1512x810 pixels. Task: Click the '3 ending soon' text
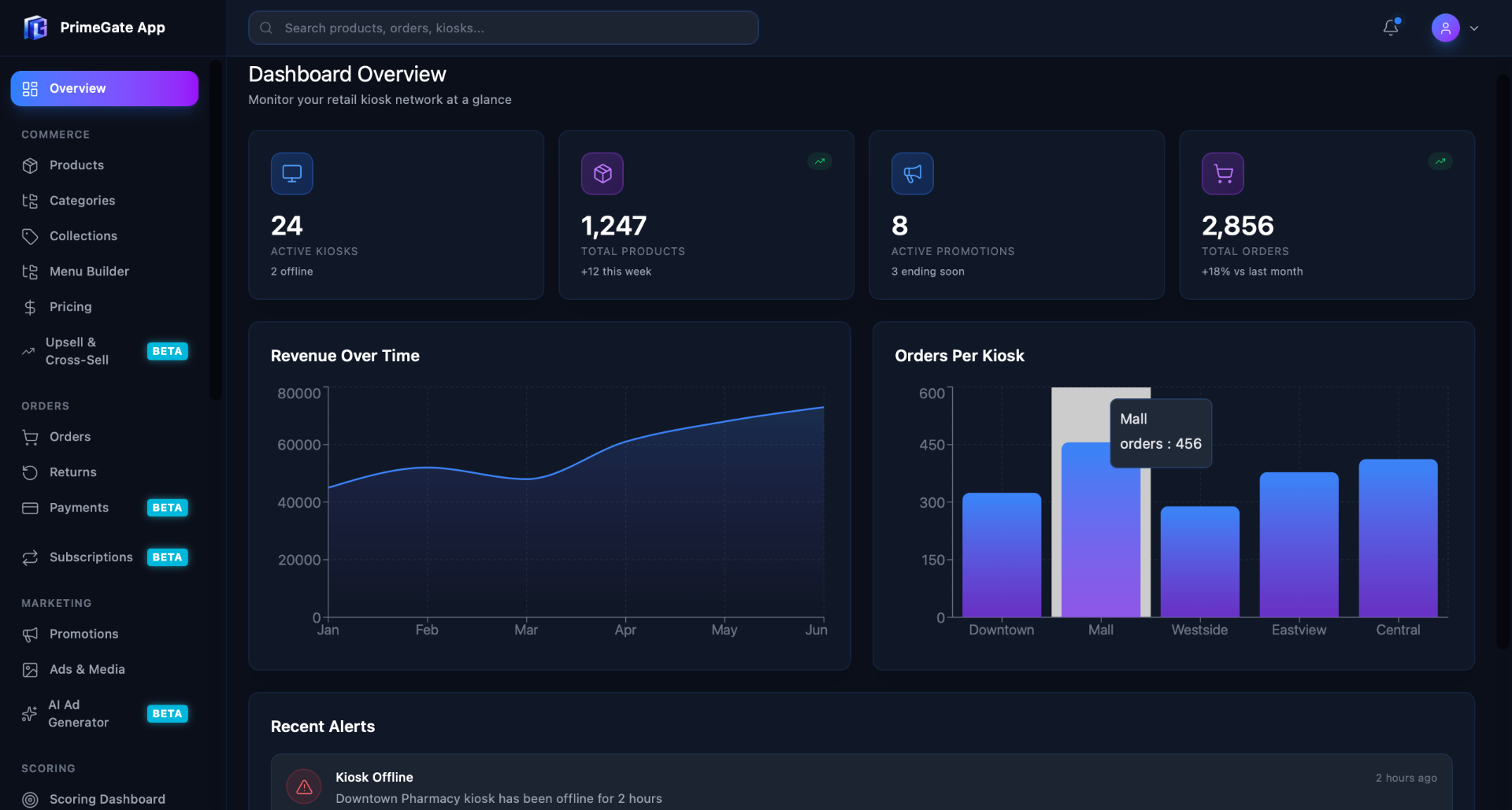coord(928,272)
